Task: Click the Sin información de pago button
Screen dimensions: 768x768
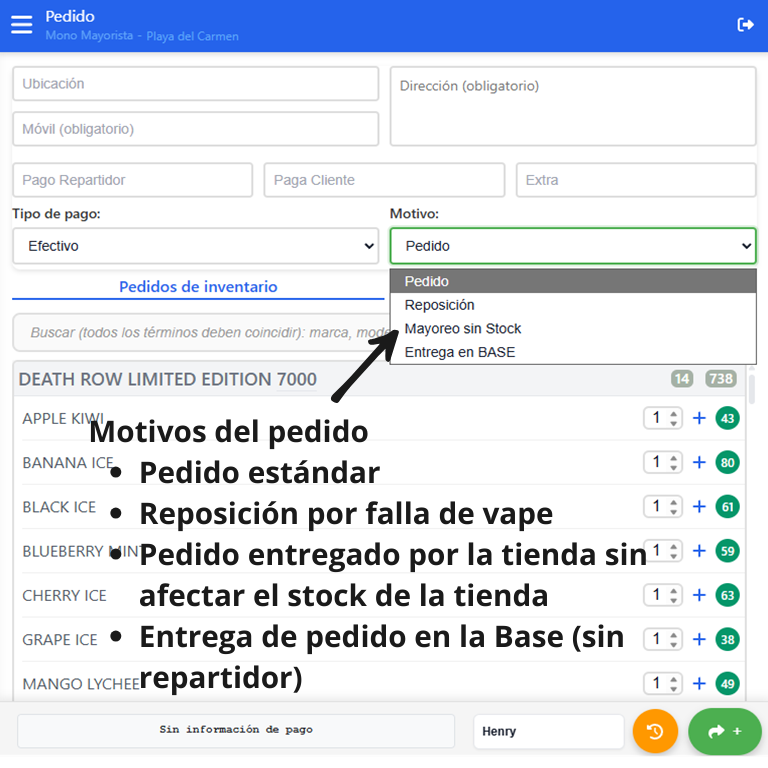Action: [236, 730]
